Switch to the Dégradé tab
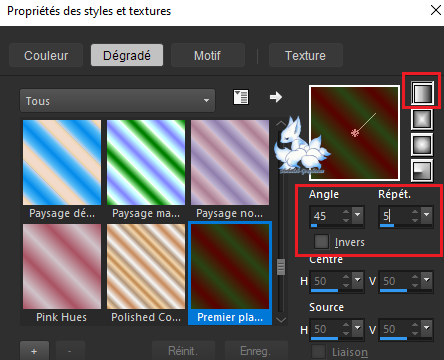 pos(127,55)
